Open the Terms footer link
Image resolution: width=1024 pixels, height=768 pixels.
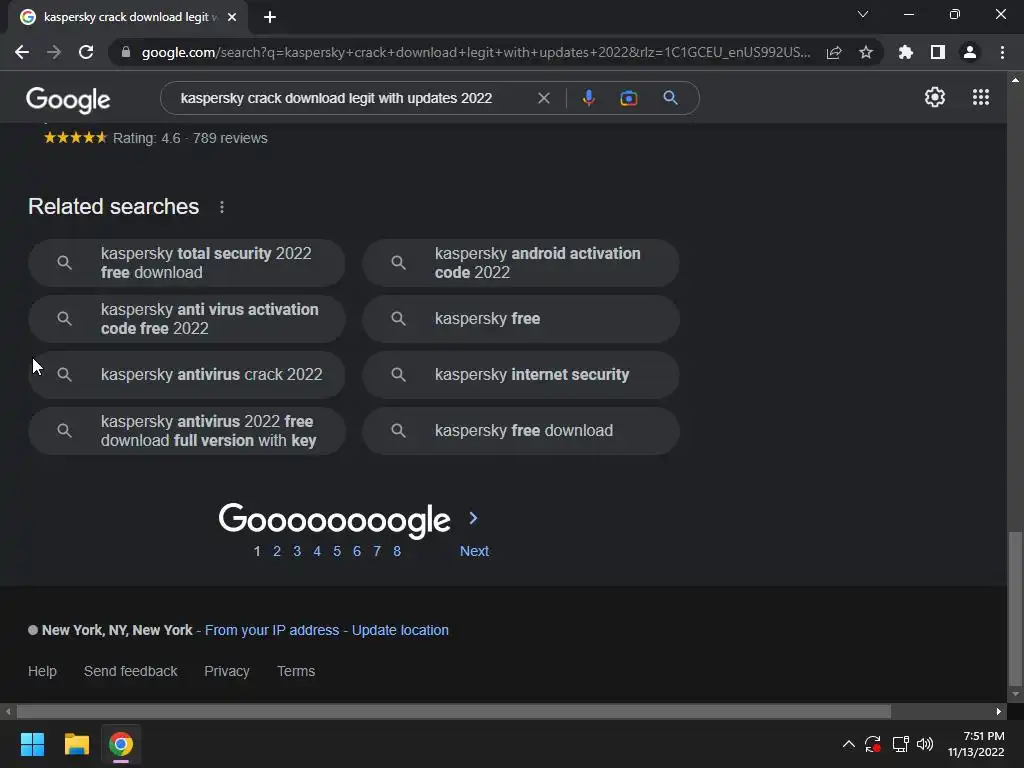pyautogui.click(x=296, y=671)
